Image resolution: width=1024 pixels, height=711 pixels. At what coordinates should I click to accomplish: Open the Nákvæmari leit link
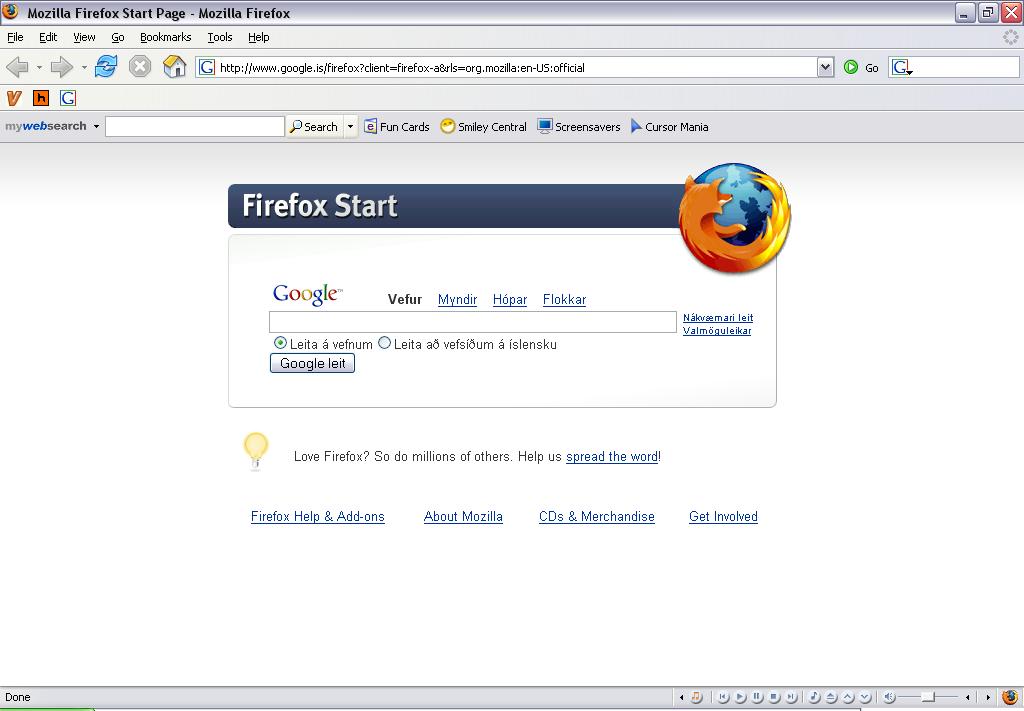click(718, 317)
